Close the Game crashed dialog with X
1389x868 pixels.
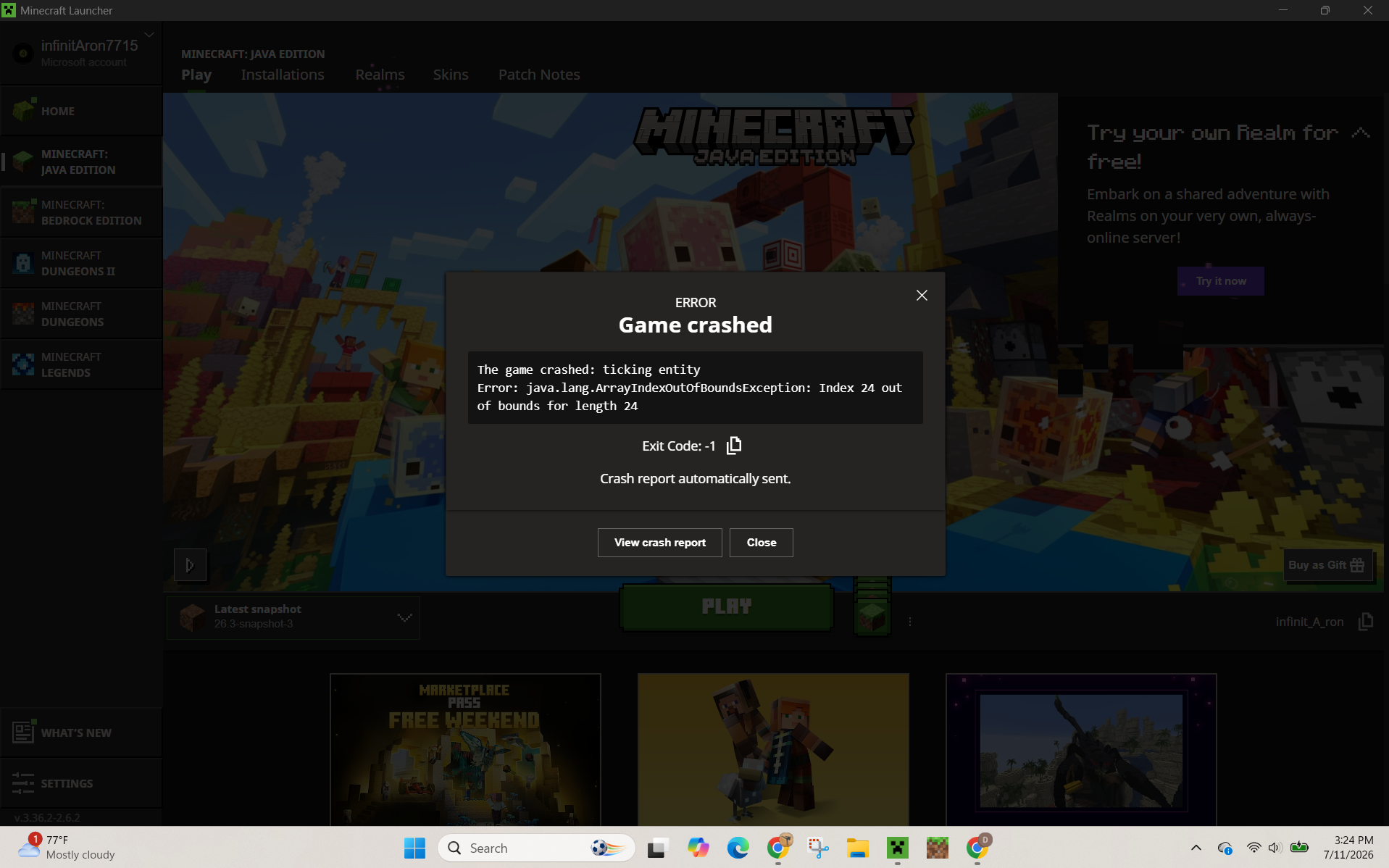(922, 295)
